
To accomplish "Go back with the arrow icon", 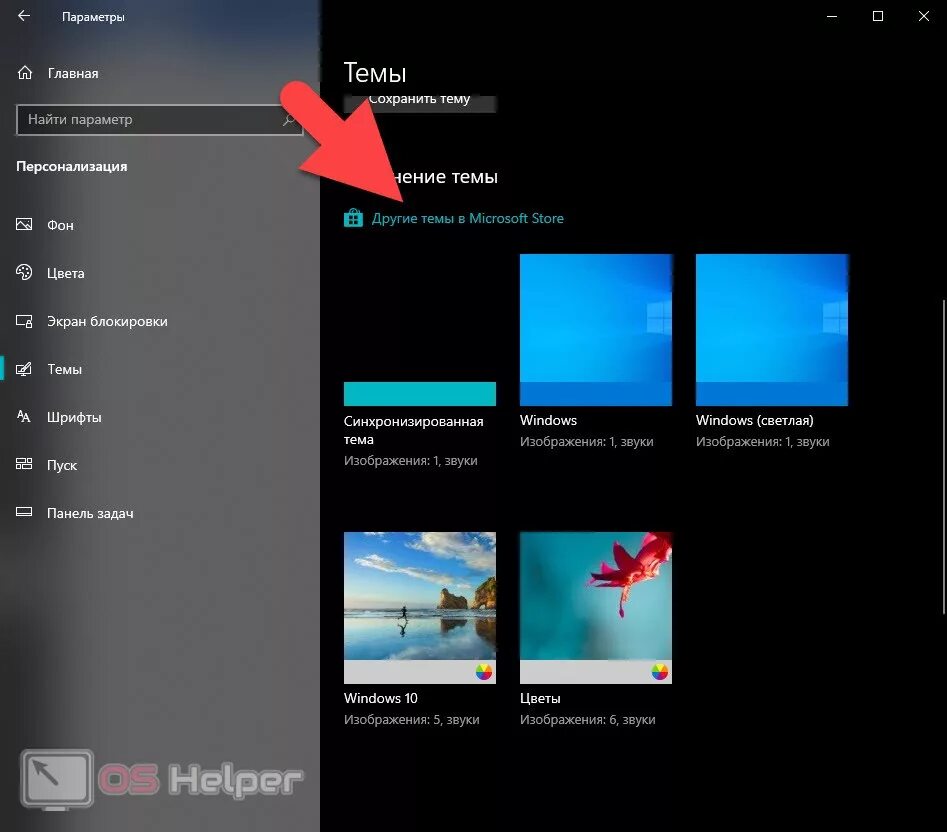I will click(x=24, y=16).
